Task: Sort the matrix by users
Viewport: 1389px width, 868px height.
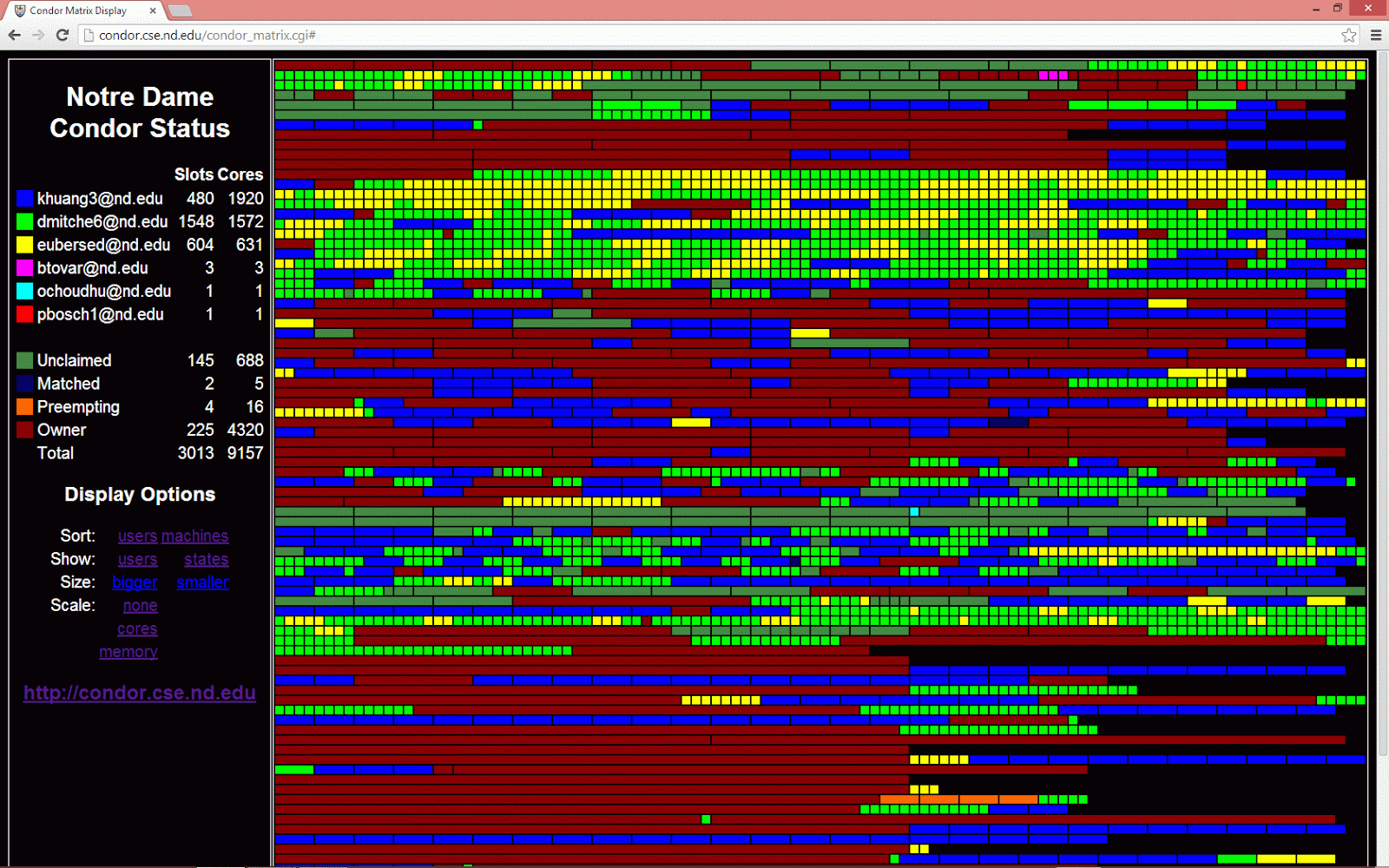Action: click(x=137, y=536)
